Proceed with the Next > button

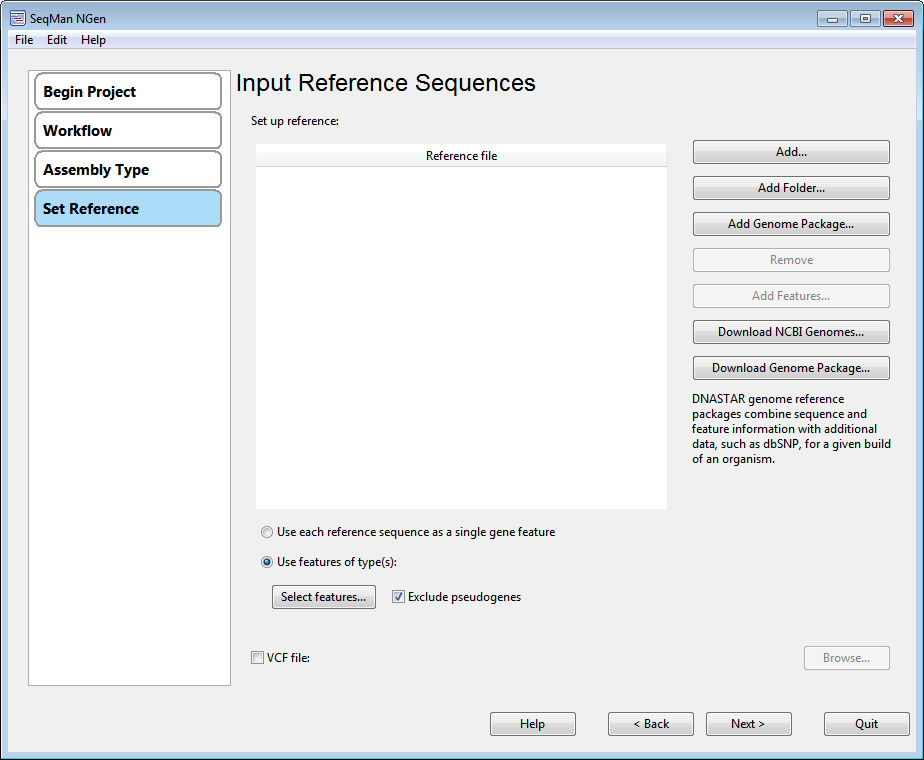pyautogui.click(x=748, y=724)
